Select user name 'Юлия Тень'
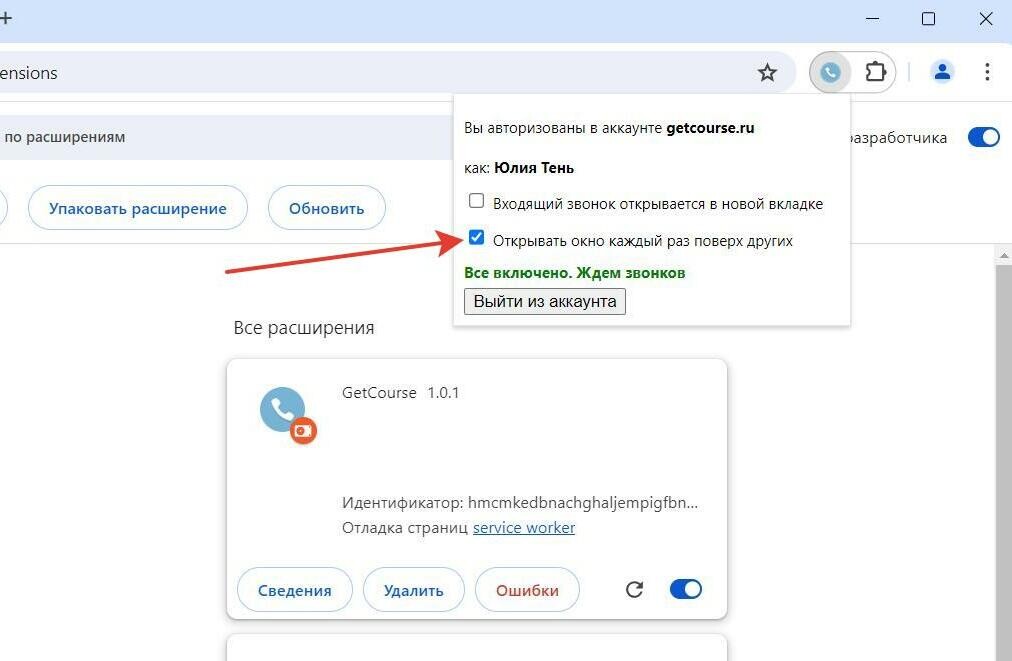The image size is (1012, 661). tap(534, 168)
